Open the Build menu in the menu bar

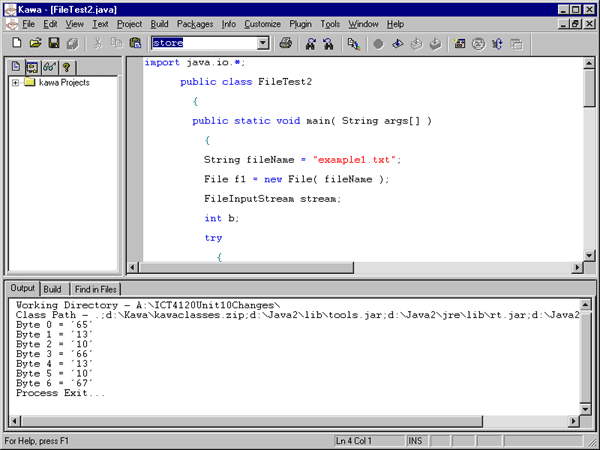pyautogui.click(x=159, y=24)
